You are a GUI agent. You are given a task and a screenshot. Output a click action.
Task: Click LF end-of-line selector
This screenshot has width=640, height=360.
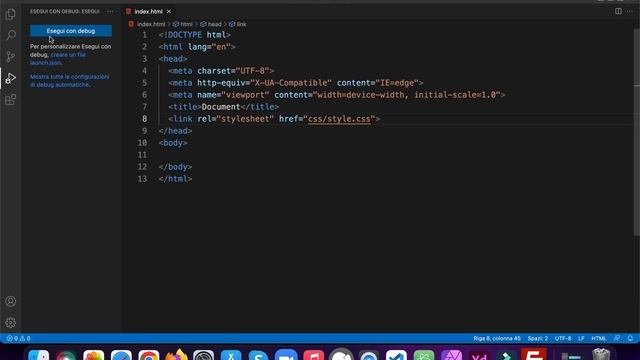click(x=581, y=338)
